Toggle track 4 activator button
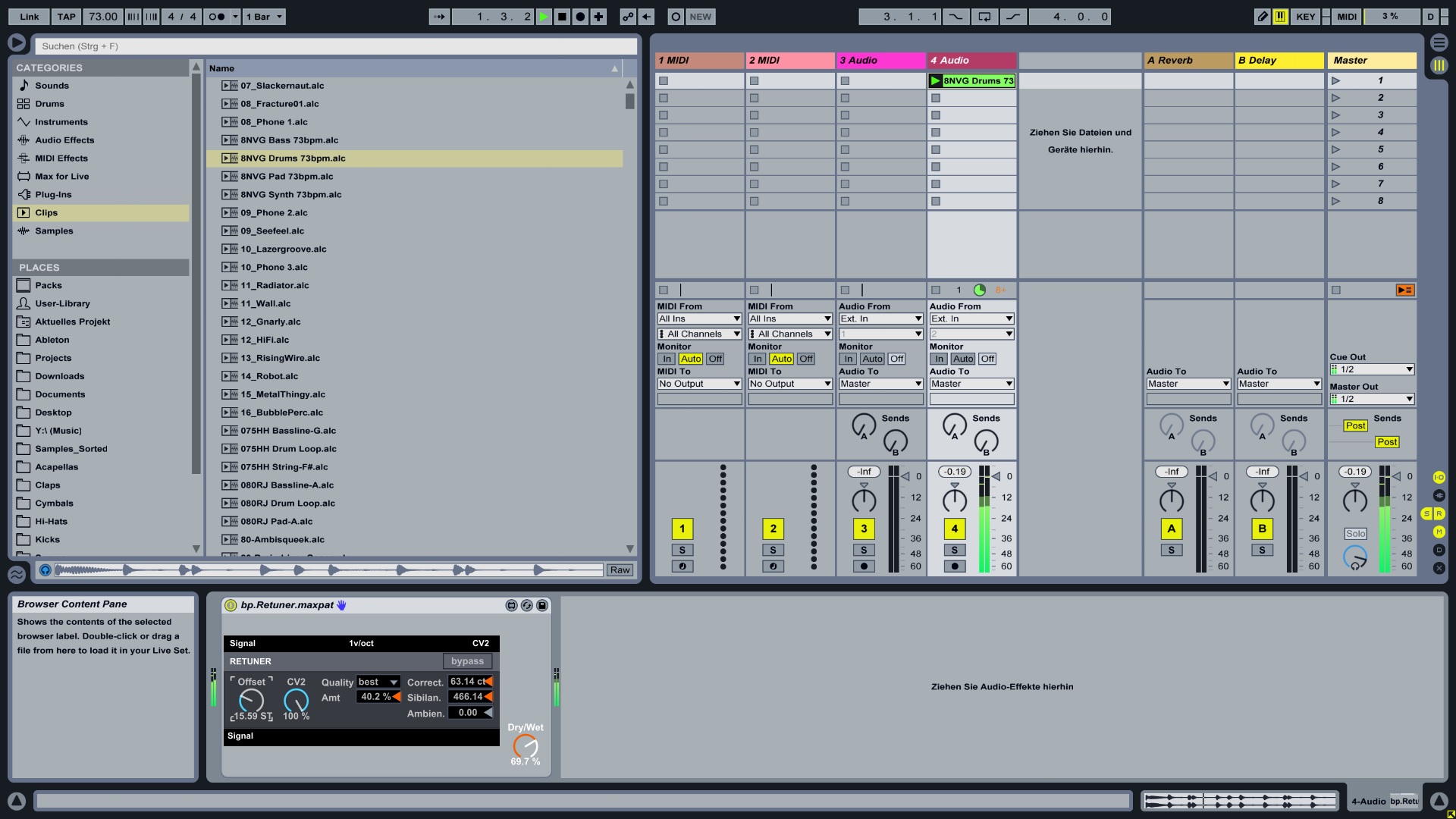 pos(954,529)
